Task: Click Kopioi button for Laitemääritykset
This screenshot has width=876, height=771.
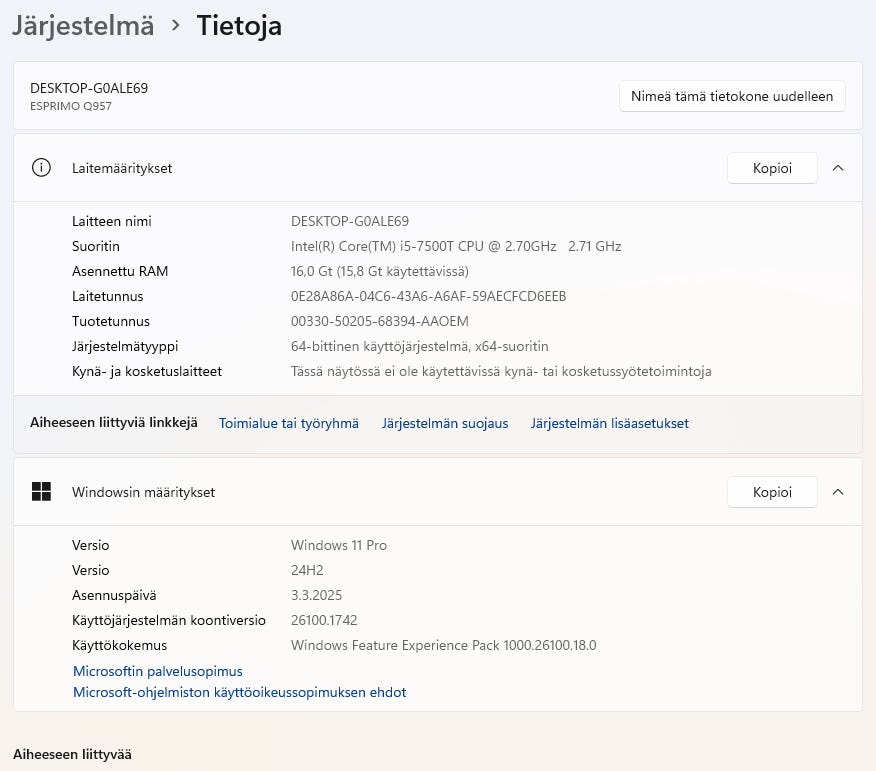Action: coord(772,168)
